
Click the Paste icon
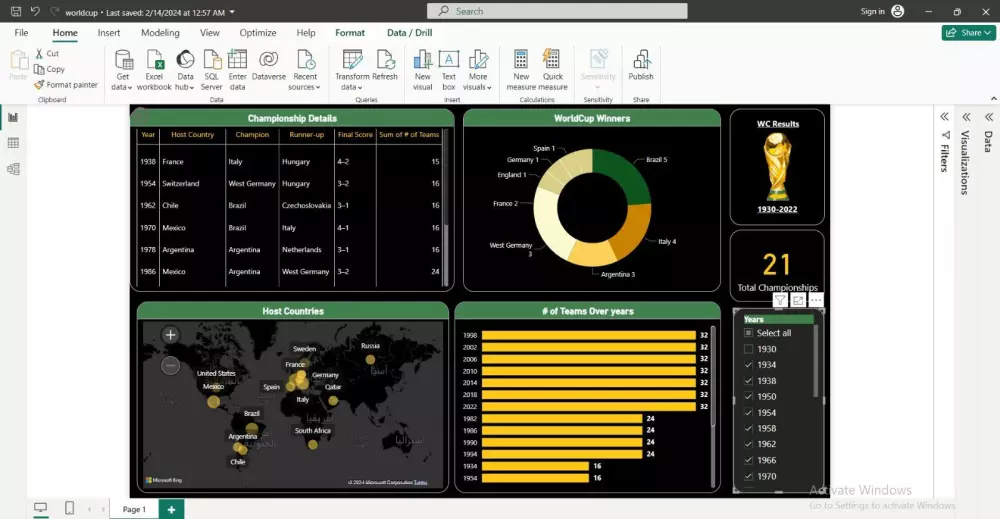click(x=18, y=66)
